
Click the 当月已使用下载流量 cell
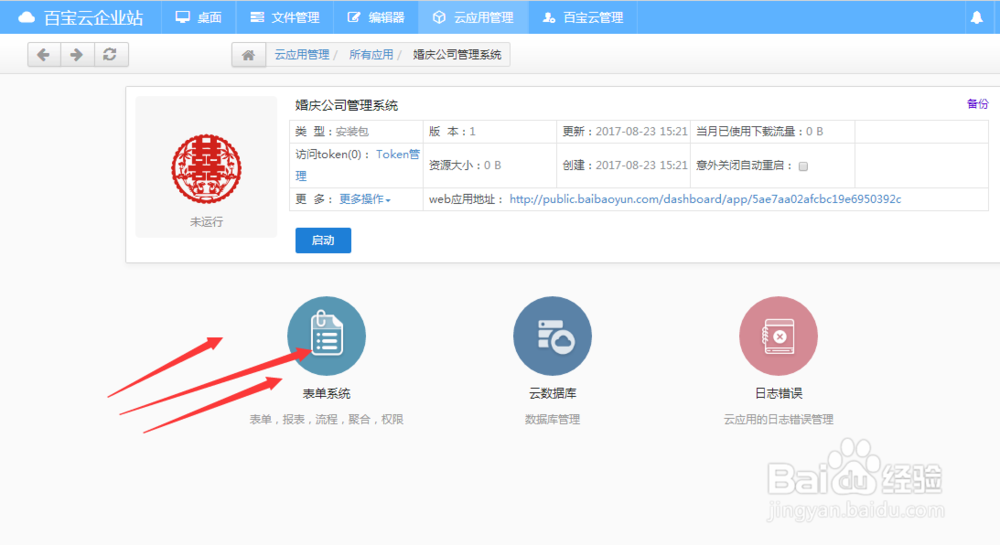772,132
